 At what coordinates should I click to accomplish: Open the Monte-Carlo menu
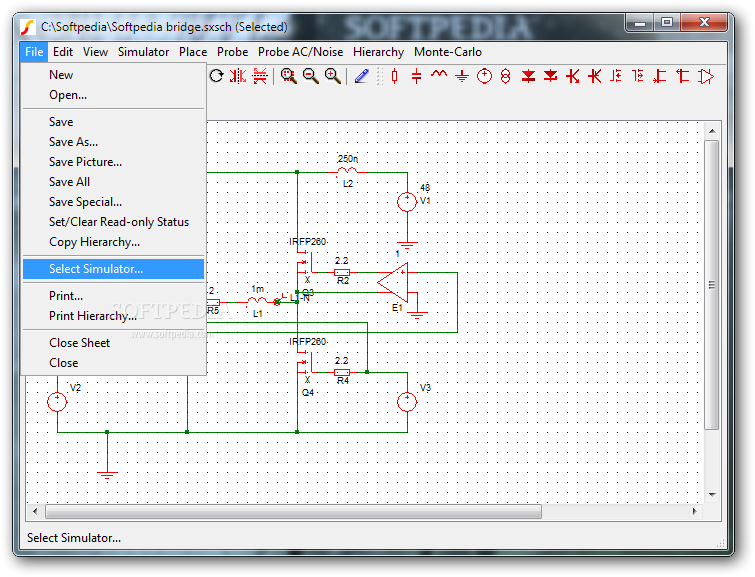click(x=448, y=52)
